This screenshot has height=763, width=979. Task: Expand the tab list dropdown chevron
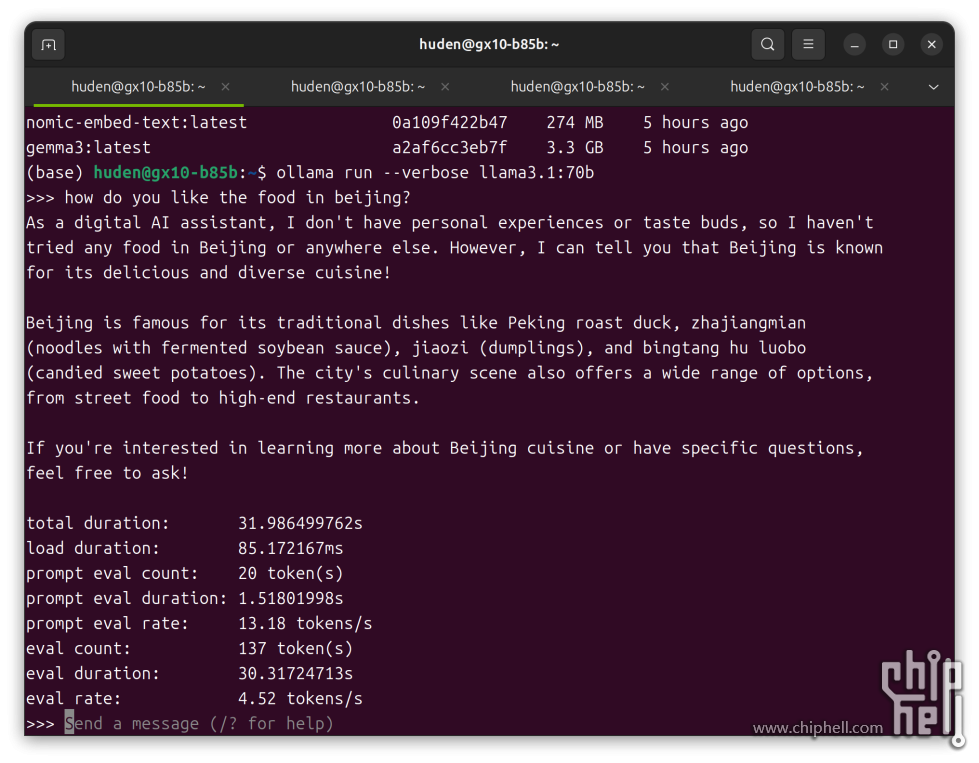(x=933, y=87)
